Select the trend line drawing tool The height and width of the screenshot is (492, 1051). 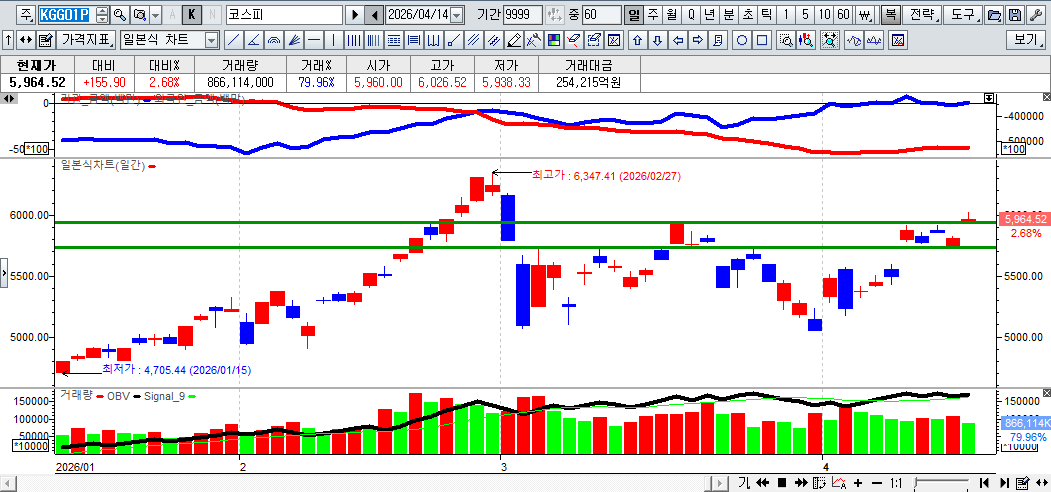click(232, 40)
